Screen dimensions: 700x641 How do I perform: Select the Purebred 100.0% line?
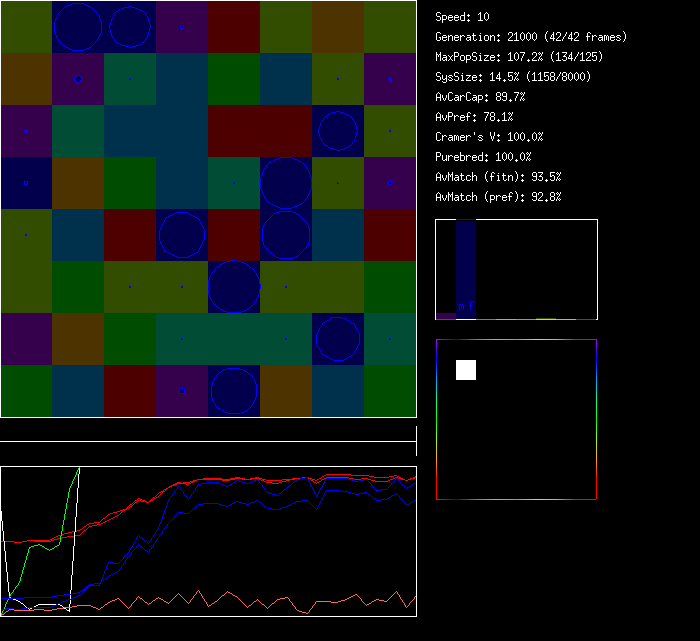(x=483, y=157)
